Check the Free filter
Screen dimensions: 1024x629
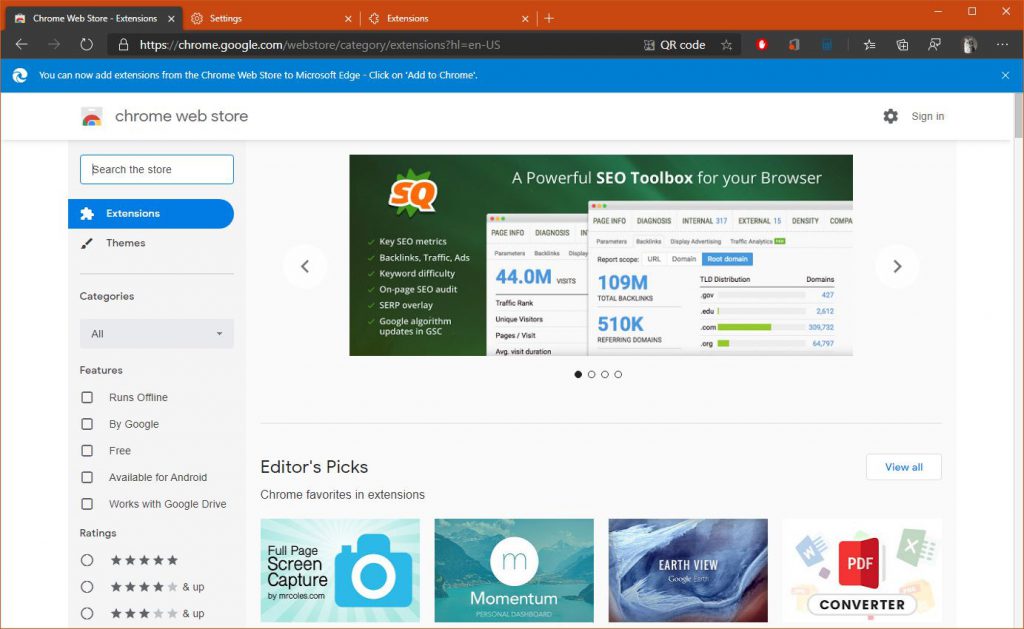click(87, 451)
